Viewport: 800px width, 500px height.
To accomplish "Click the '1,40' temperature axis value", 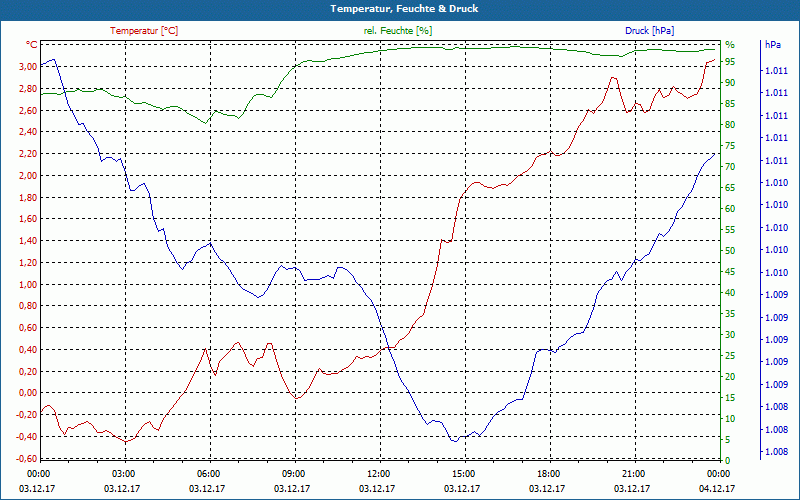I will 28,241.
